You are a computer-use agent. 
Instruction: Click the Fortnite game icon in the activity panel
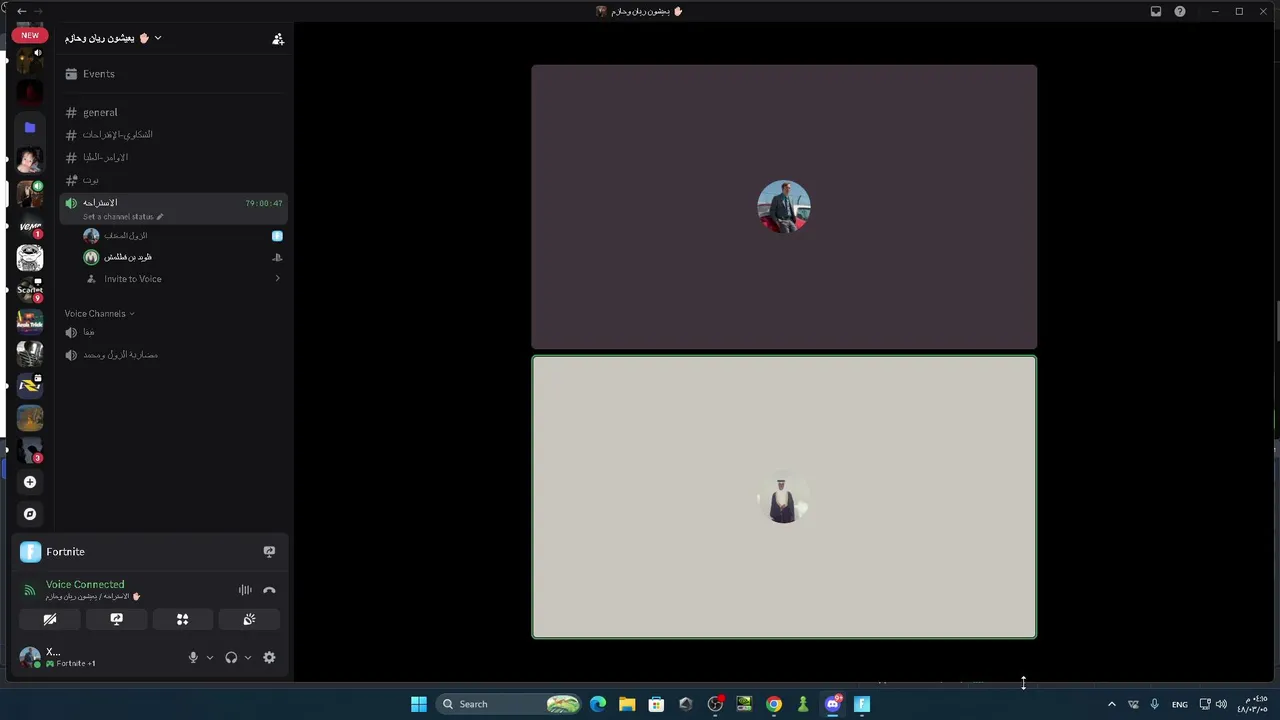coord(31,551)
